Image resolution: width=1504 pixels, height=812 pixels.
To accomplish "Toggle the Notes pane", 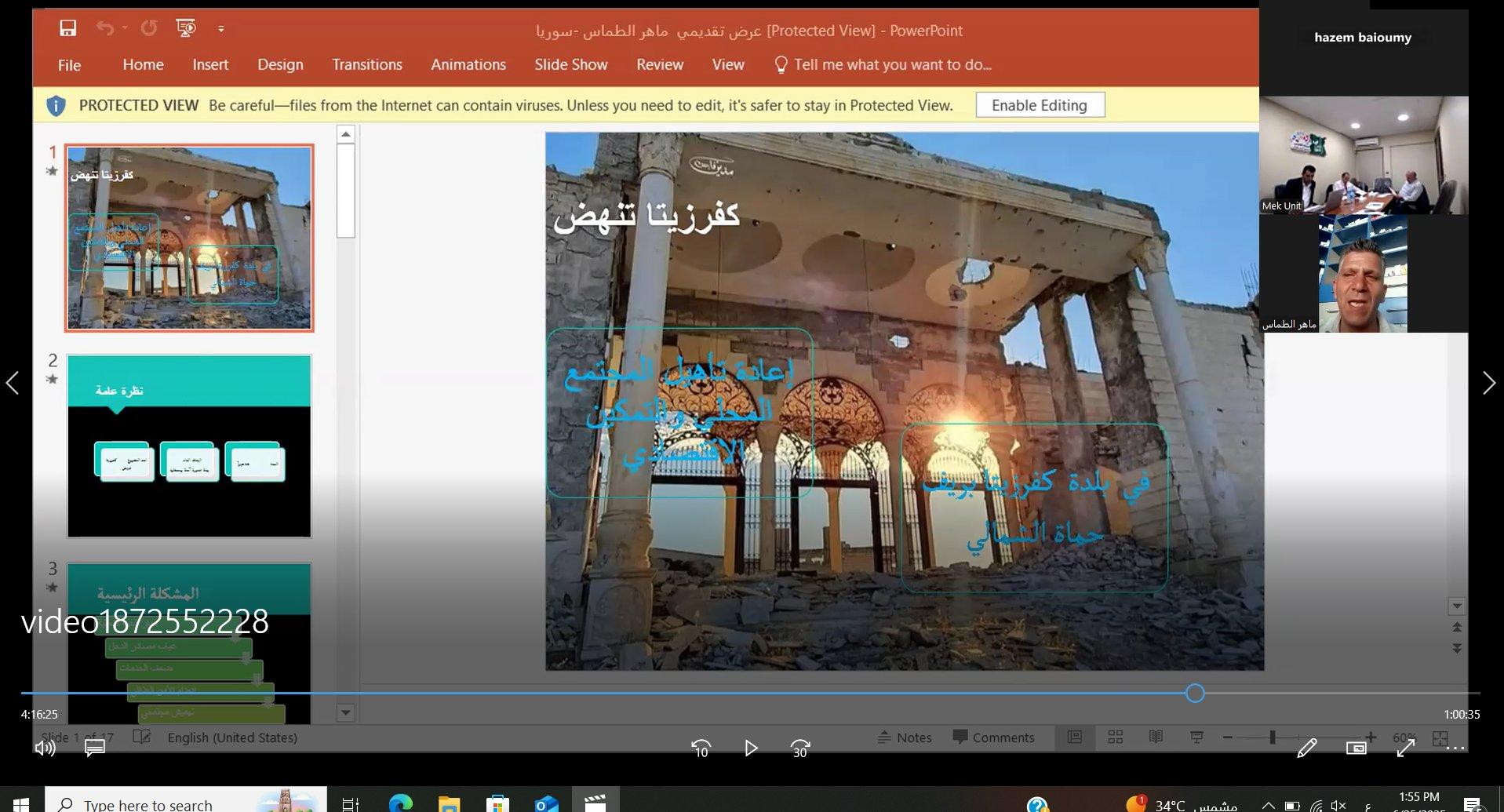I will (905, 737).
